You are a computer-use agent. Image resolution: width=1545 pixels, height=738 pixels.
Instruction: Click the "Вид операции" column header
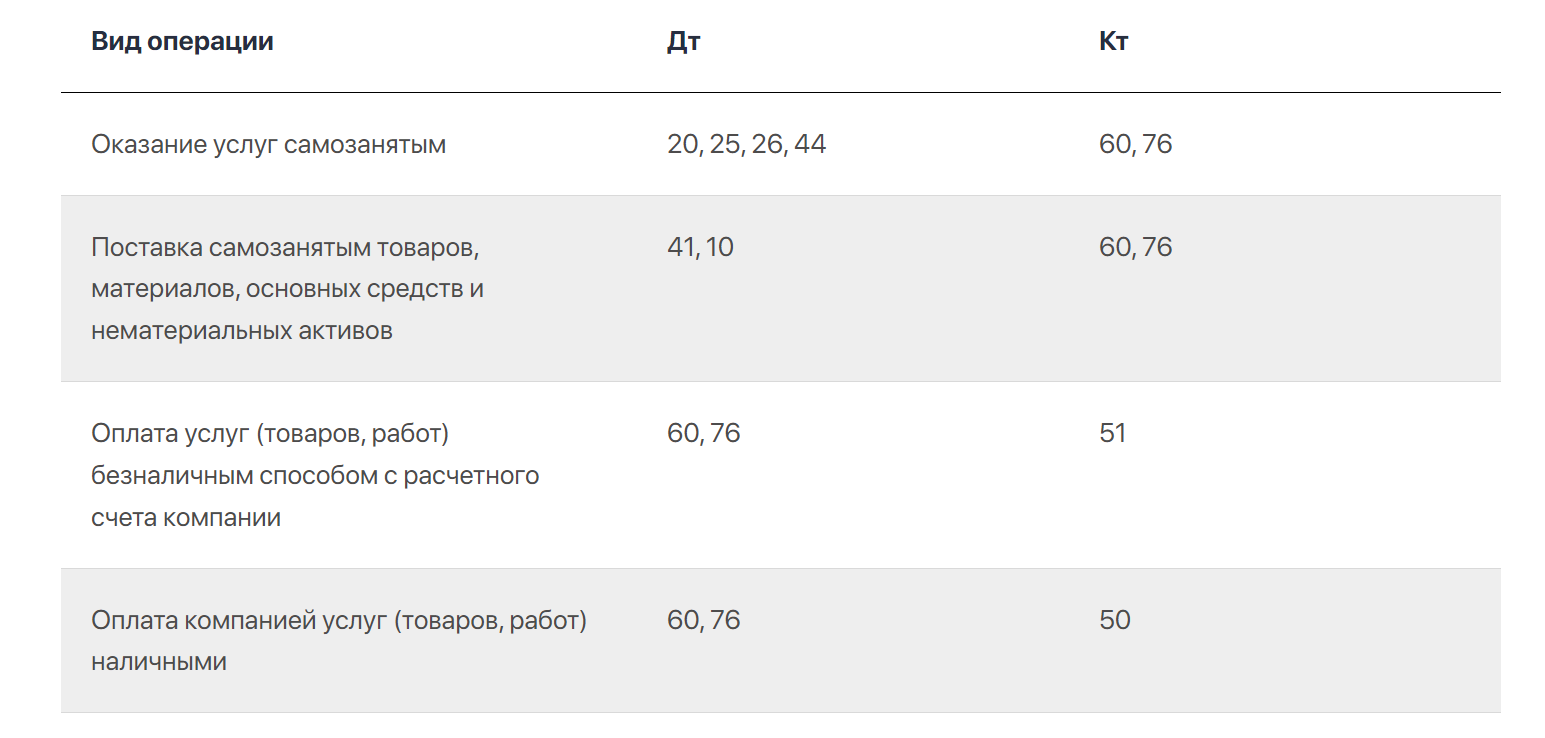[182, 42]
